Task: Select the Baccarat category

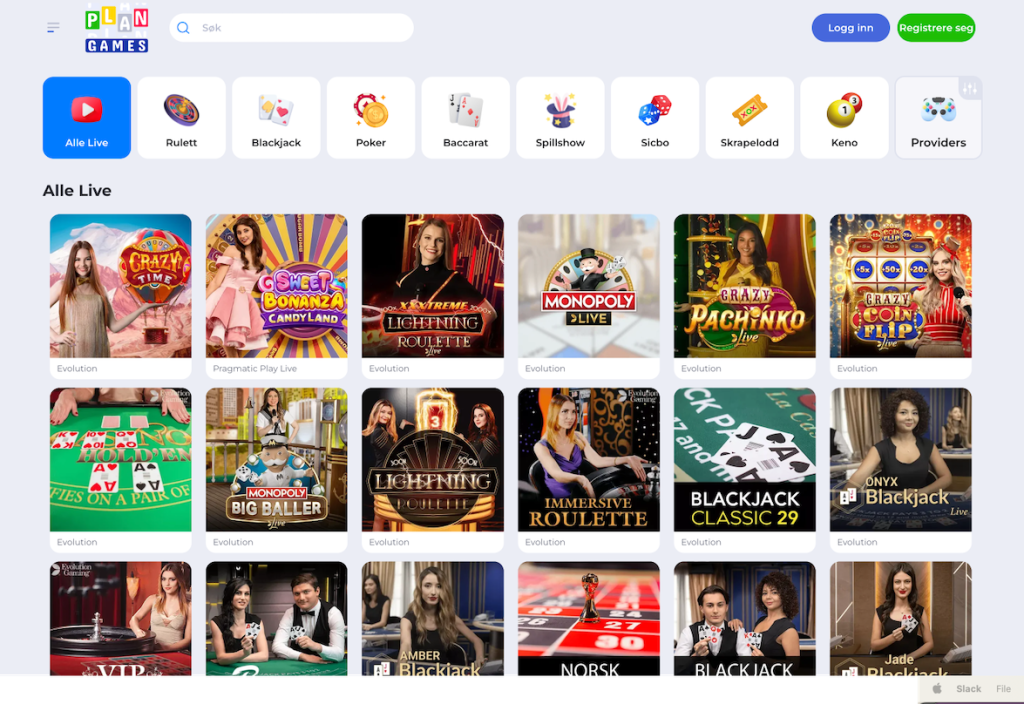Action: tap(466, 118)
